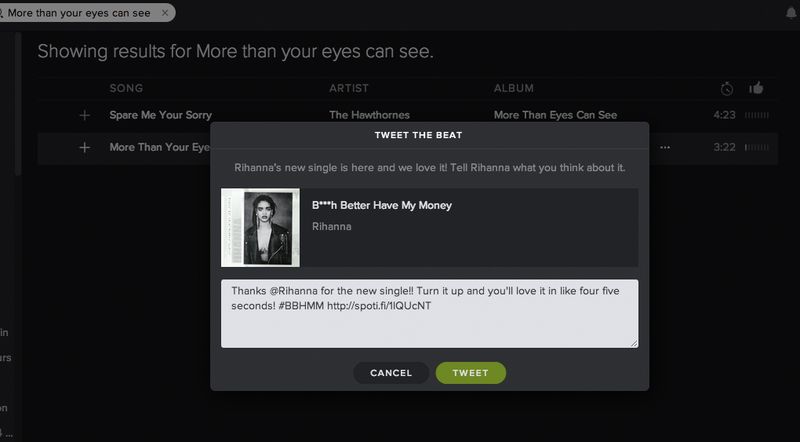Focus the search field at top left
This screenshot has width=800, height=442.
point(80,13)
